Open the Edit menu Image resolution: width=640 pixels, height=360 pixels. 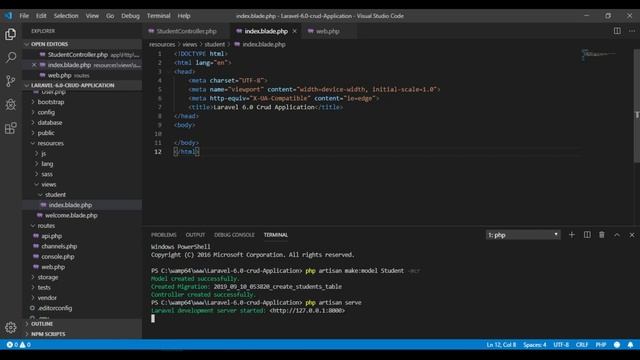coord(41,16)
